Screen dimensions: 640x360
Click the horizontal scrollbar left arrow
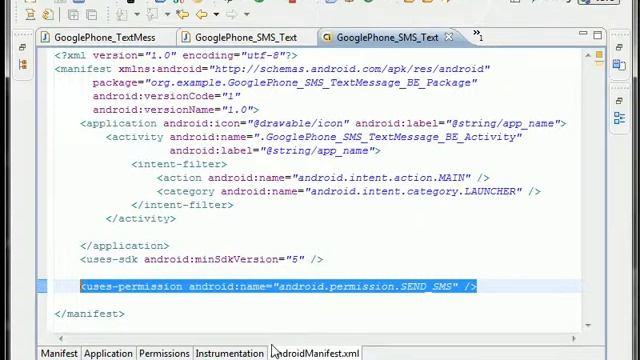[x=61, y=338]
